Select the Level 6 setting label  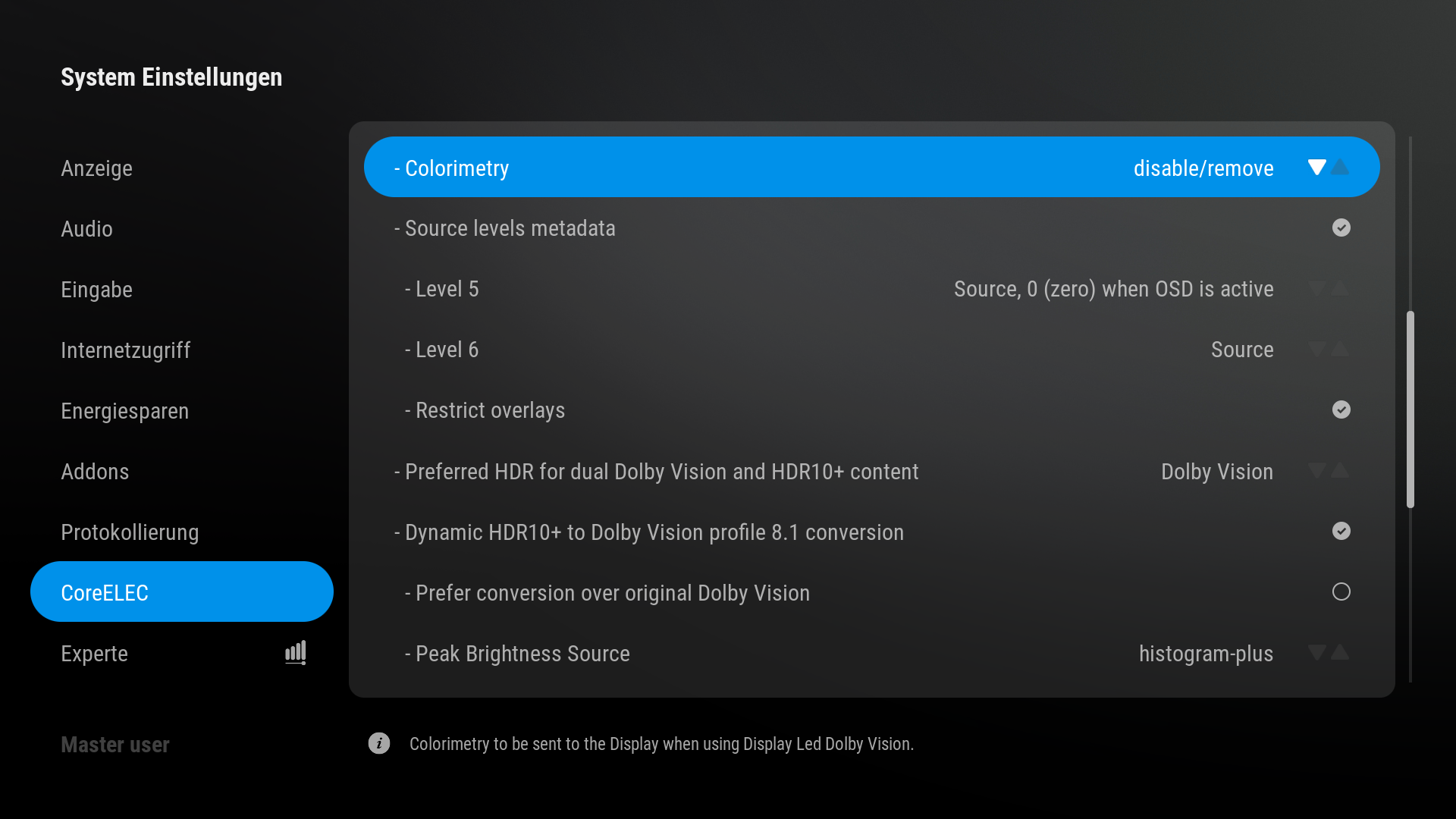click(442, 350)
